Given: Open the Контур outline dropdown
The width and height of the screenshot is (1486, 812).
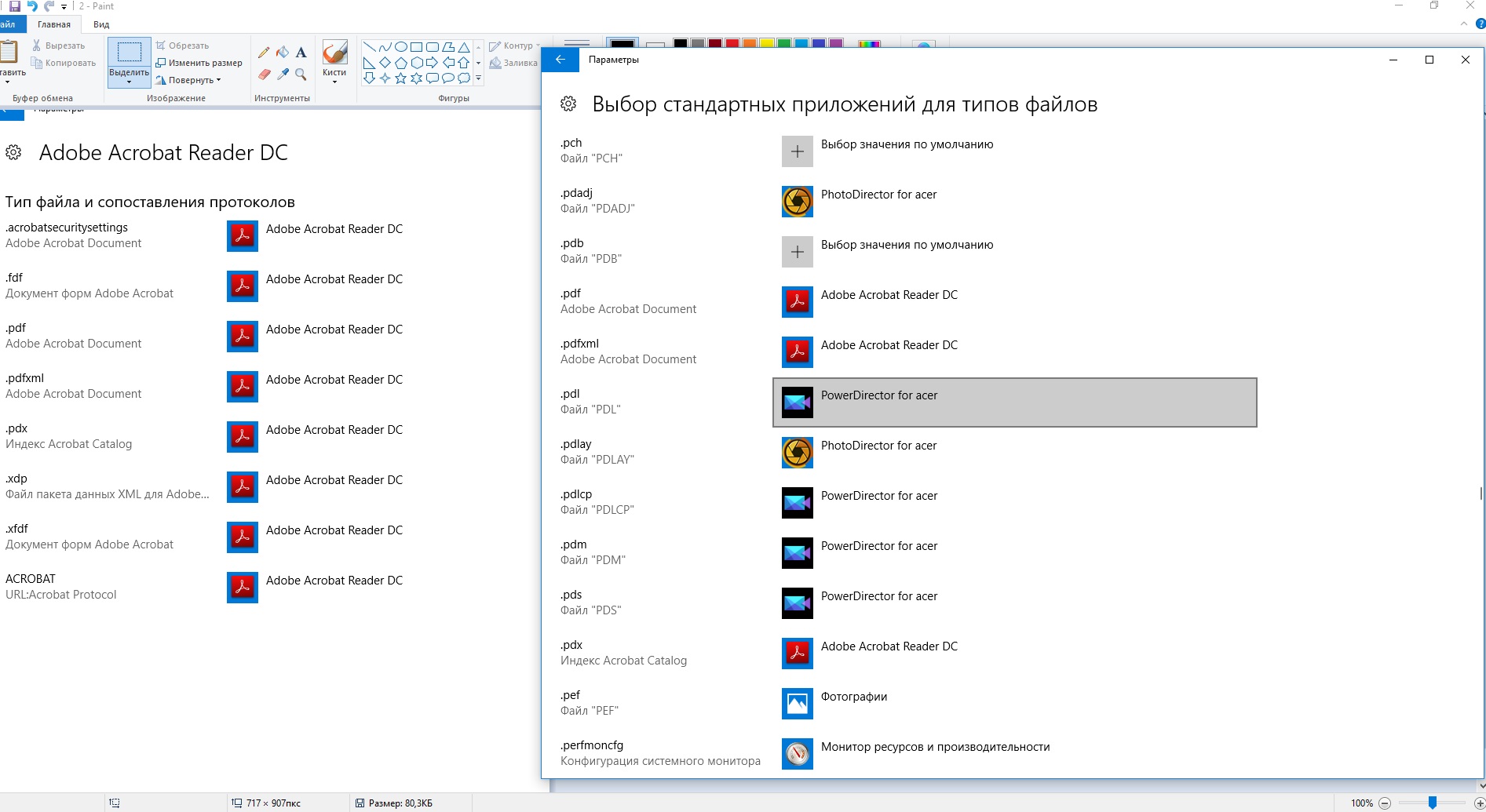Looking at the screenshot, I should (513, 46).
